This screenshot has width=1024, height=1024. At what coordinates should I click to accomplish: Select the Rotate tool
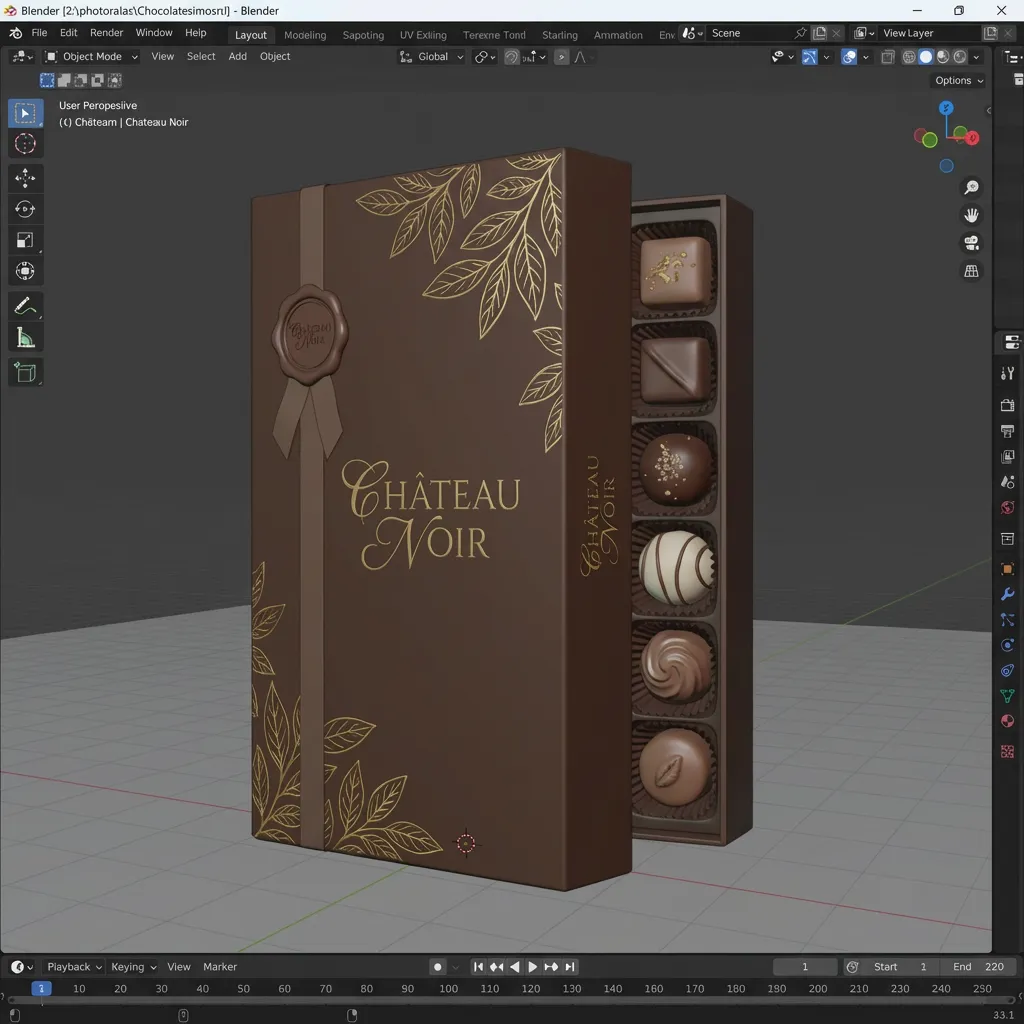(26, 209)
